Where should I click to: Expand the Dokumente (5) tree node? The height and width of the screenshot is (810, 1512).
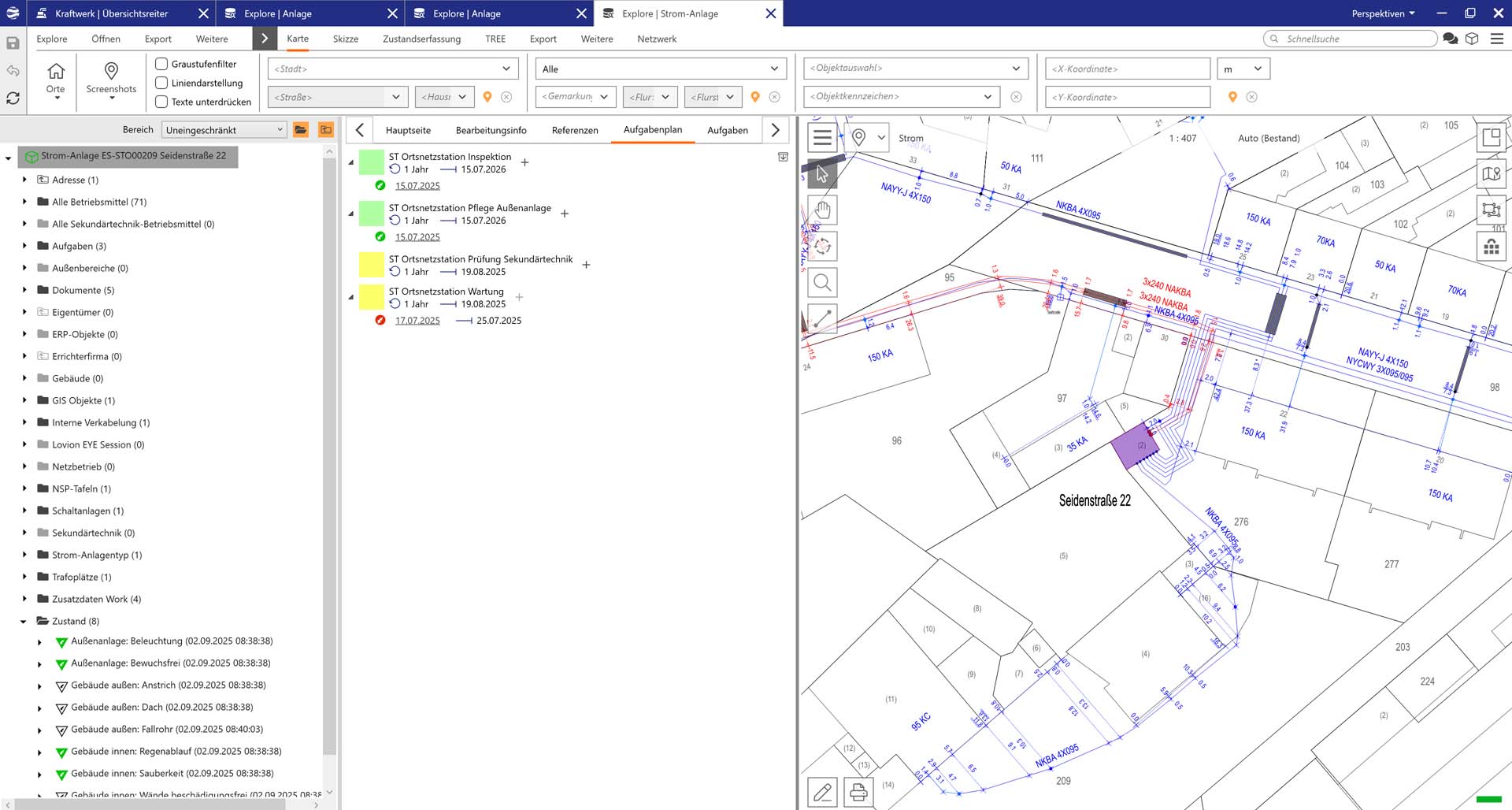point(24,290)
